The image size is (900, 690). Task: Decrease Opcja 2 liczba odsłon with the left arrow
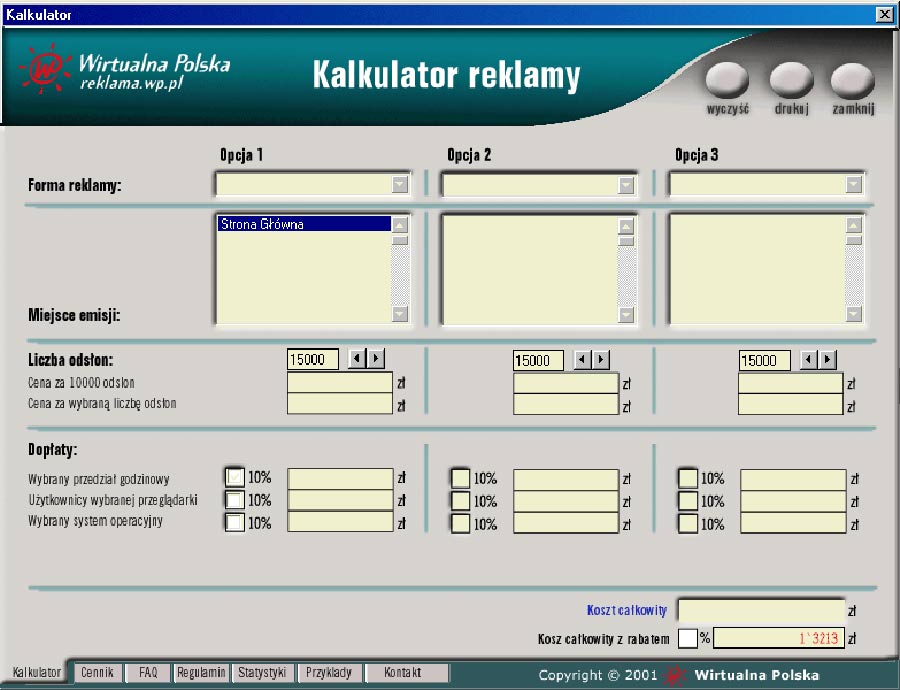click(x=582, y=360)
